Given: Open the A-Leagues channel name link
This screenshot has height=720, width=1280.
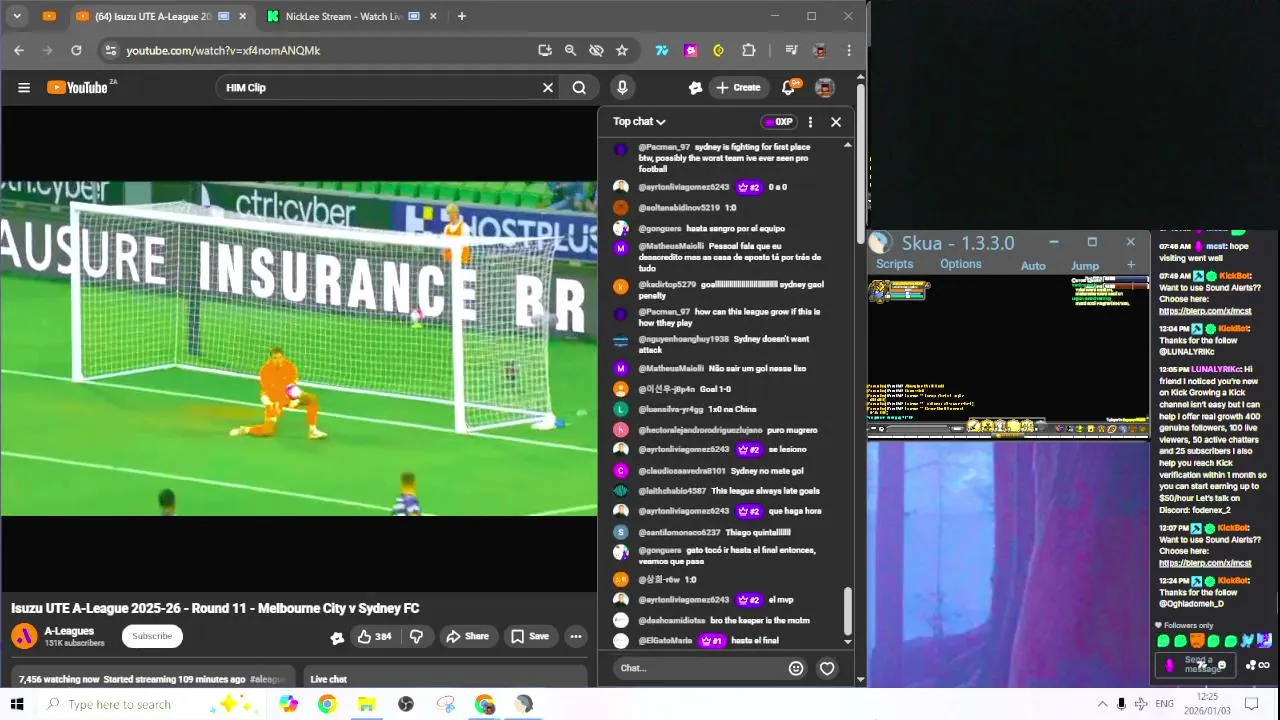Looking at the screenshot, I should 69,631.
